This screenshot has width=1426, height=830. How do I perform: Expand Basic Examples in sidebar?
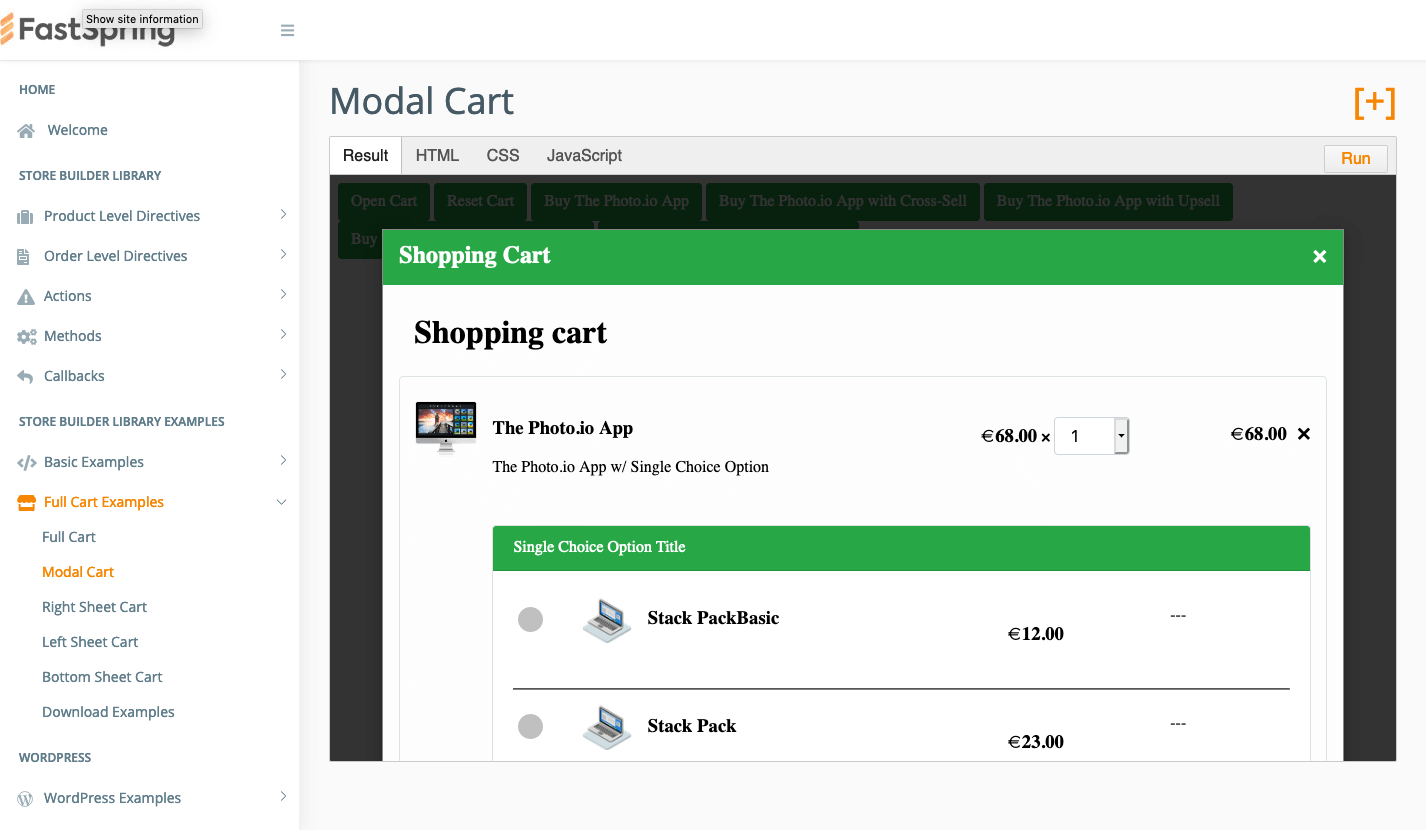pyautogui.click(x=283, y=461)
